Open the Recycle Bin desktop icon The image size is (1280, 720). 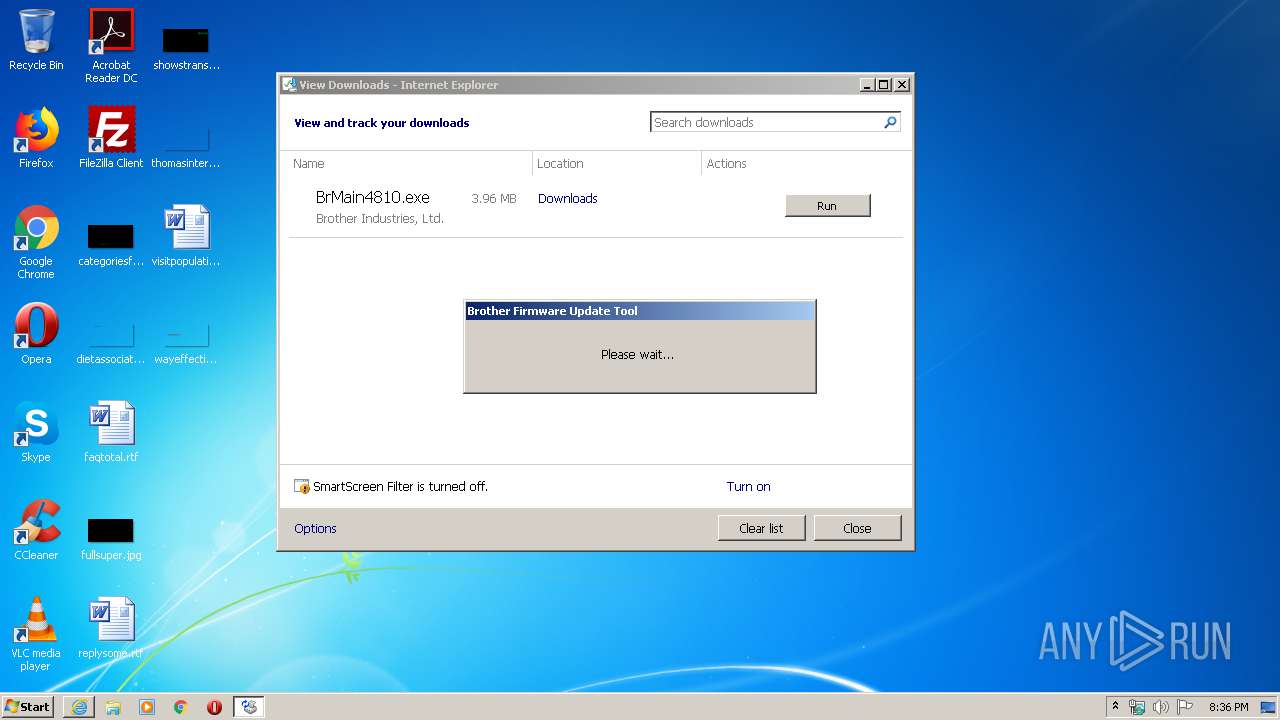36,40
